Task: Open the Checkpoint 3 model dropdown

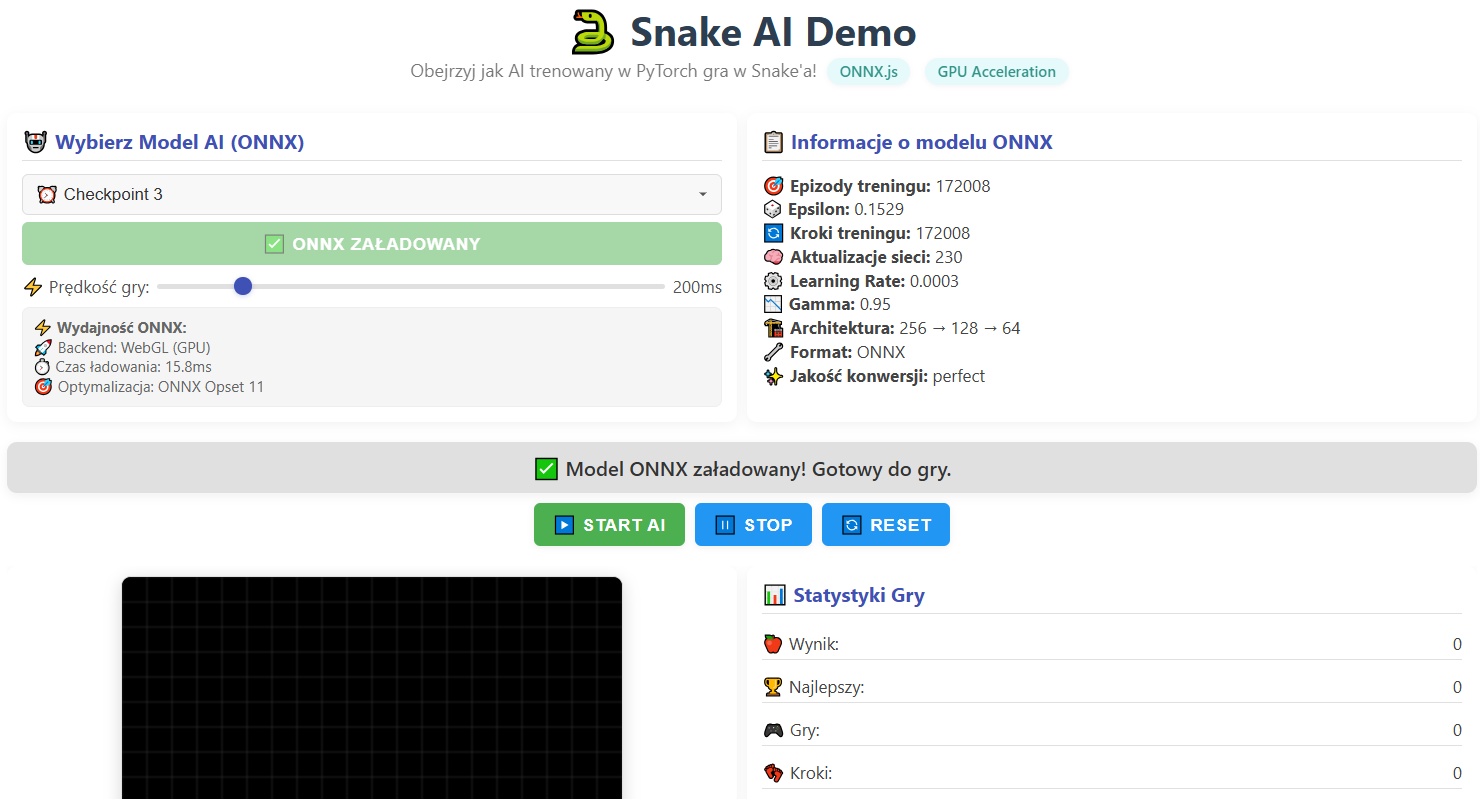Action: pyautogui.click(x=371, y=194)
